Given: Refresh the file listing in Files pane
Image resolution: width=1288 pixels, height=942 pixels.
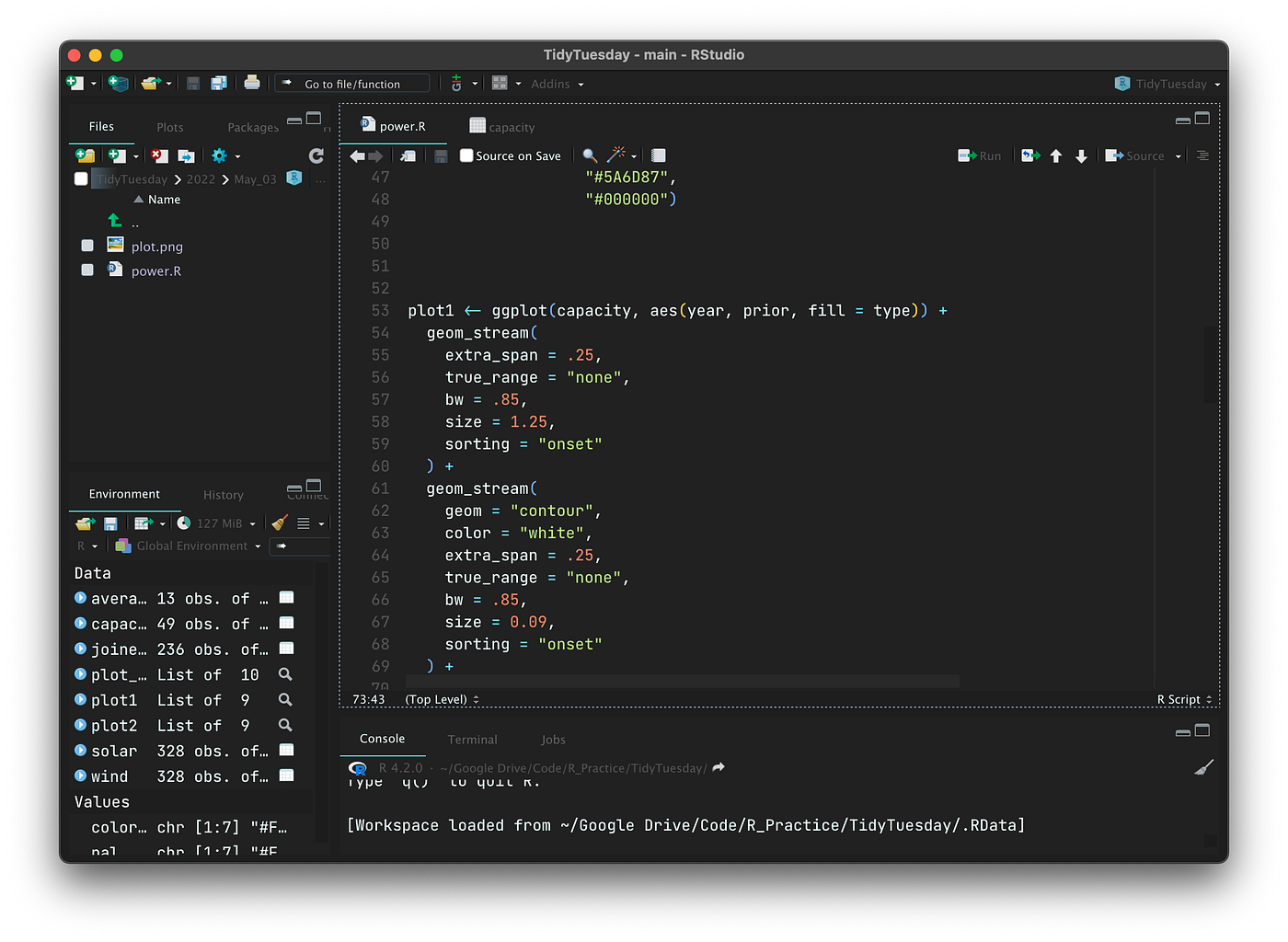Looking at the screenshot, I should [316, 155].
